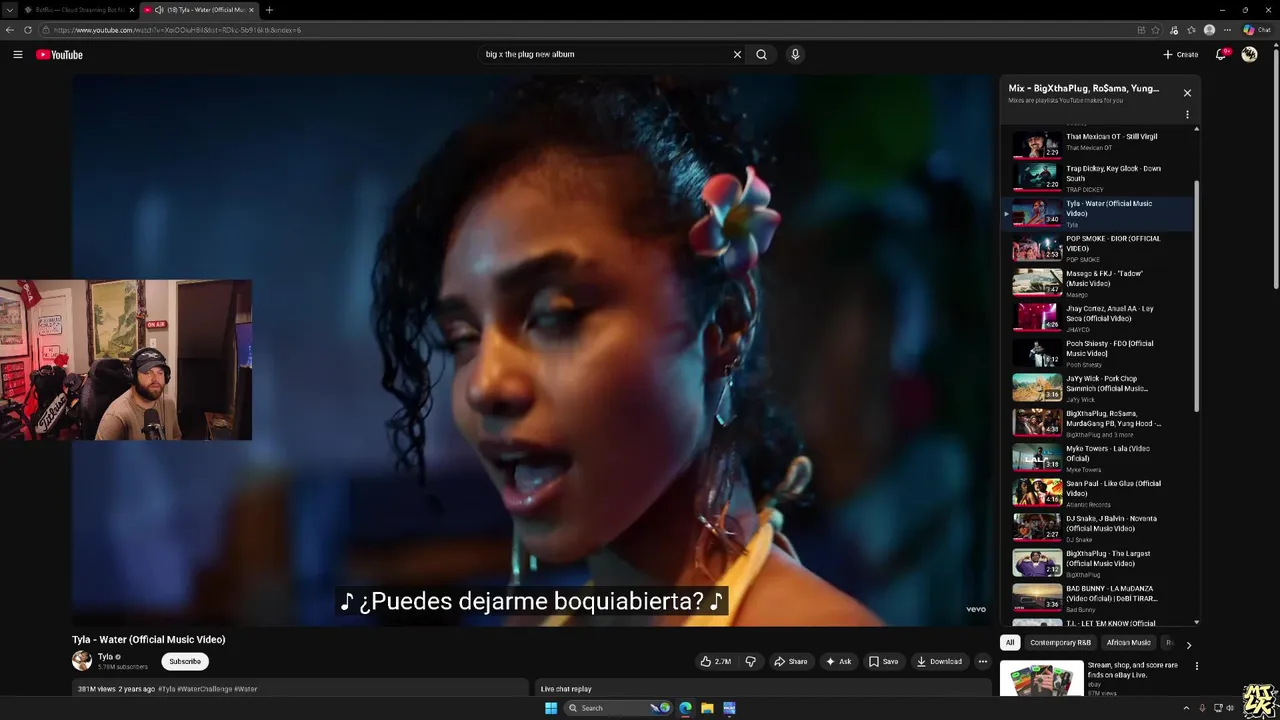Start voice search with the microphone
This screenshot has height=720, width=1280.
pyautogui.click(x=795, y=54)
